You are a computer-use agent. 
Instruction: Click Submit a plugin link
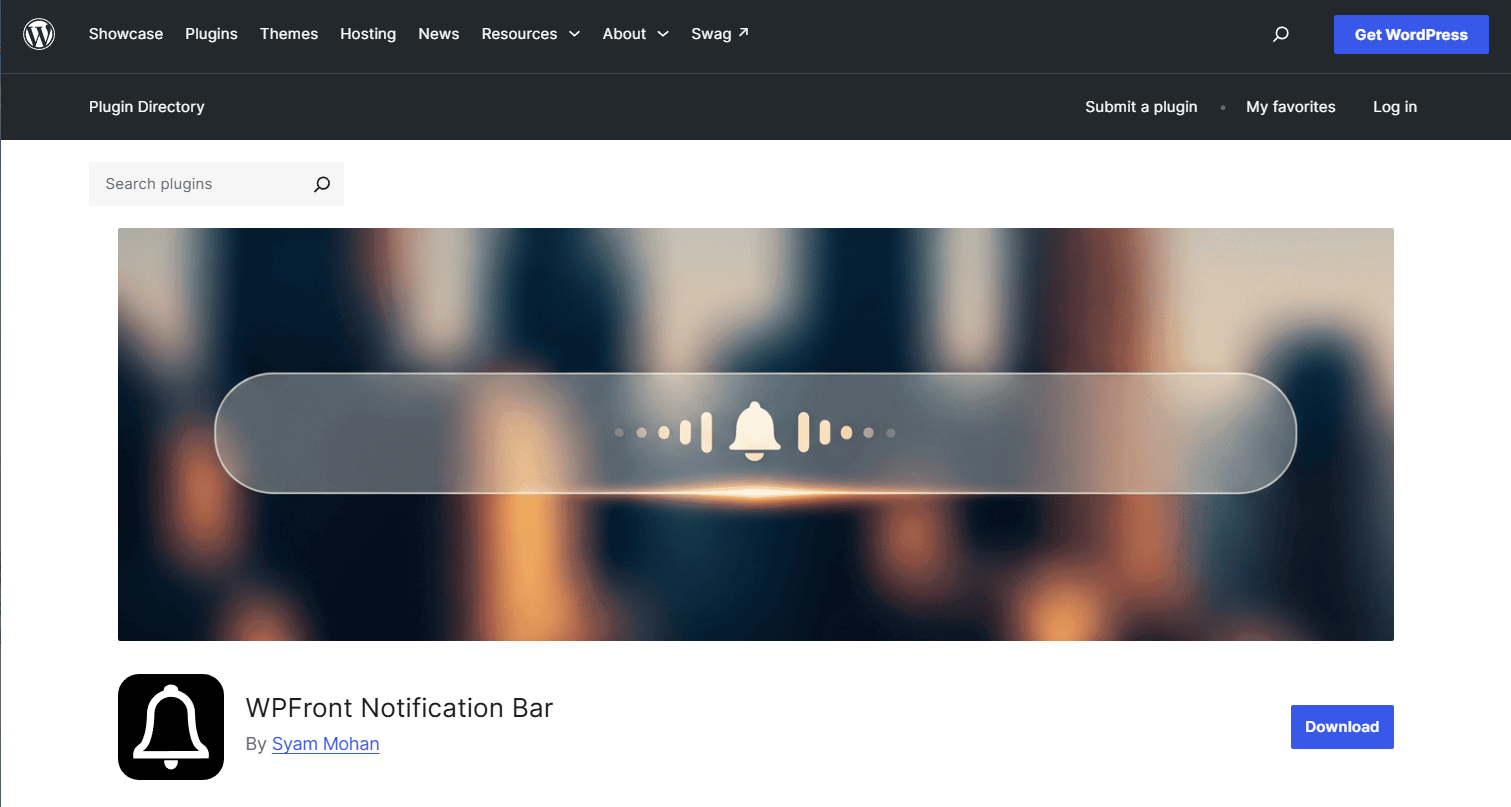(x=1141, y=107)
